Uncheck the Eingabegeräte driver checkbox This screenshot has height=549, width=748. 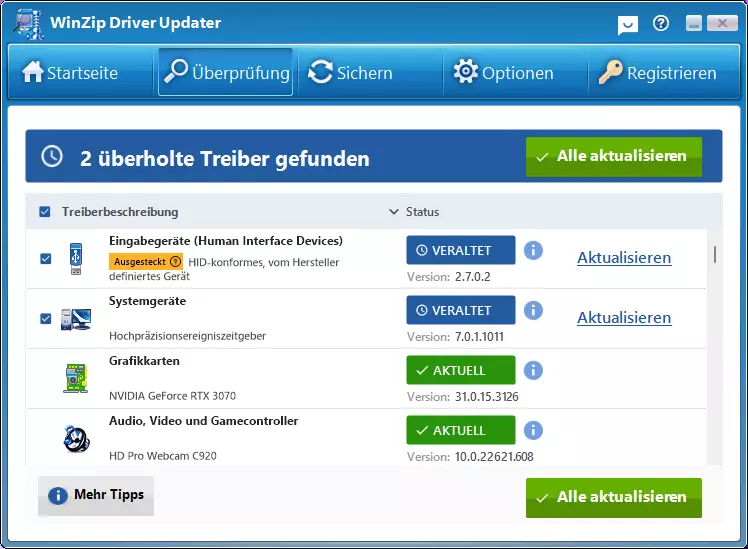pos(46,259)
